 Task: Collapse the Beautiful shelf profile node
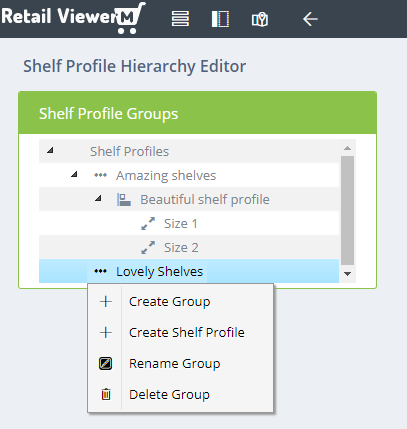point(98,198)
